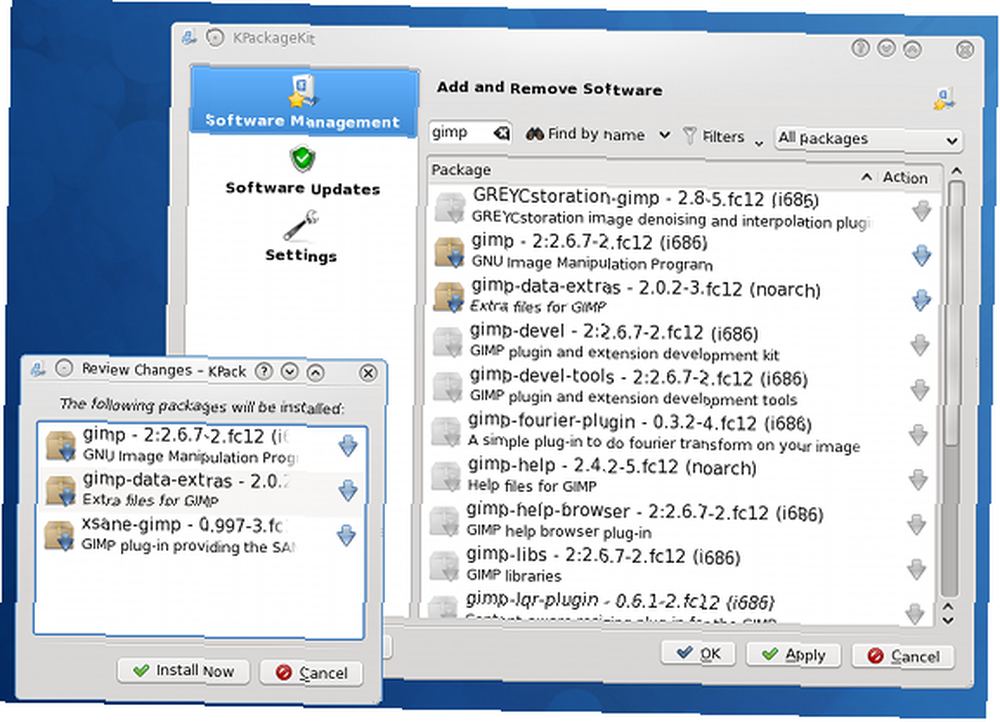Toggle install arrow for gimp-libs
1000x722 pixels.
tap(917, 569)
